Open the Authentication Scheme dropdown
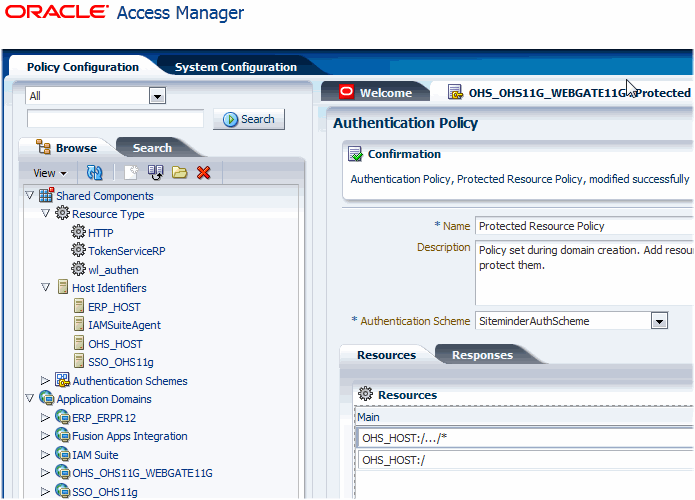 point(659,321)
